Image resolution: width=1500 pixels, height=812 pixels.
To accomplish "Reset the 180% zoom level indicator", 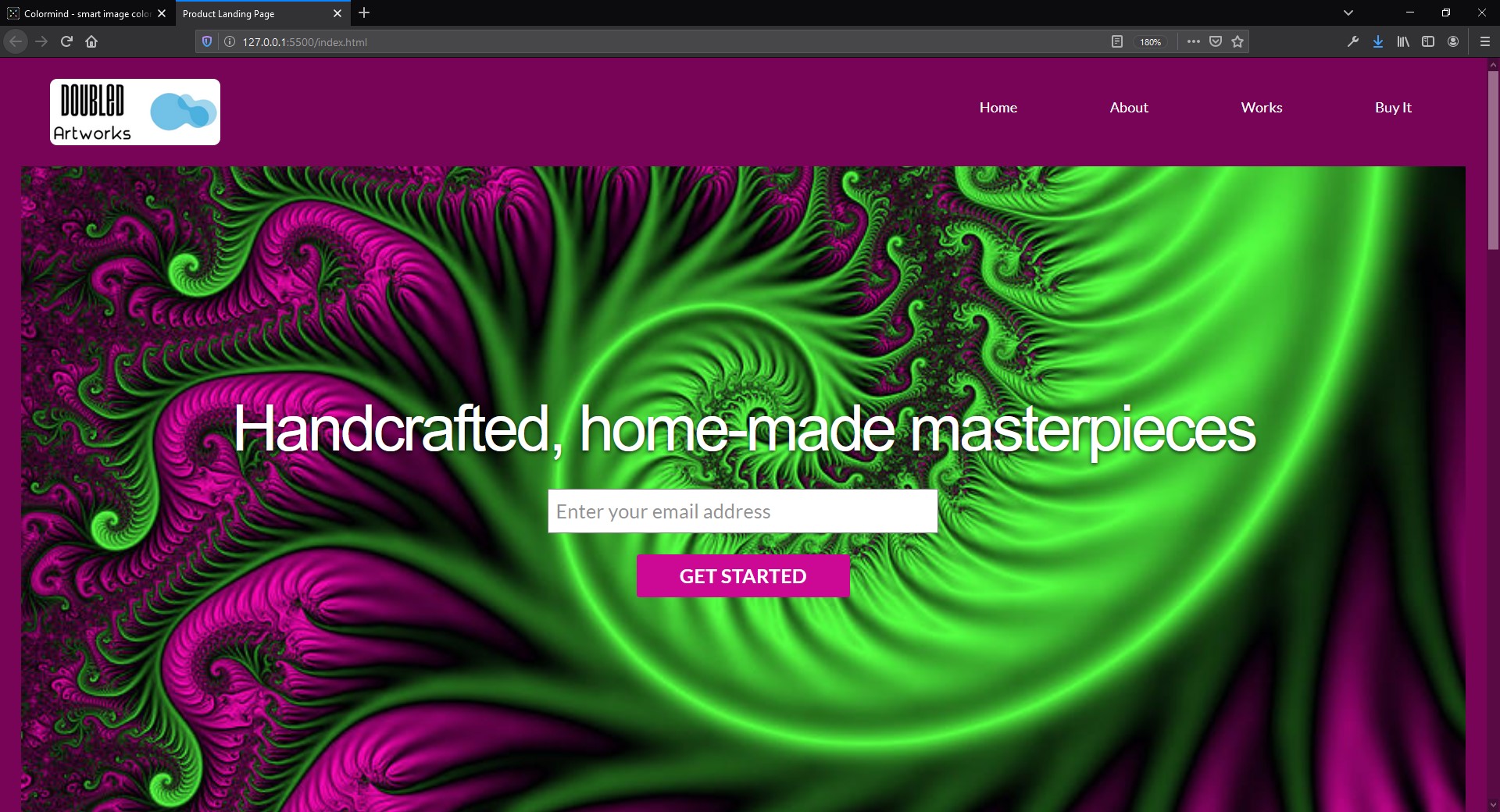I will click(x=1150, y=42).
